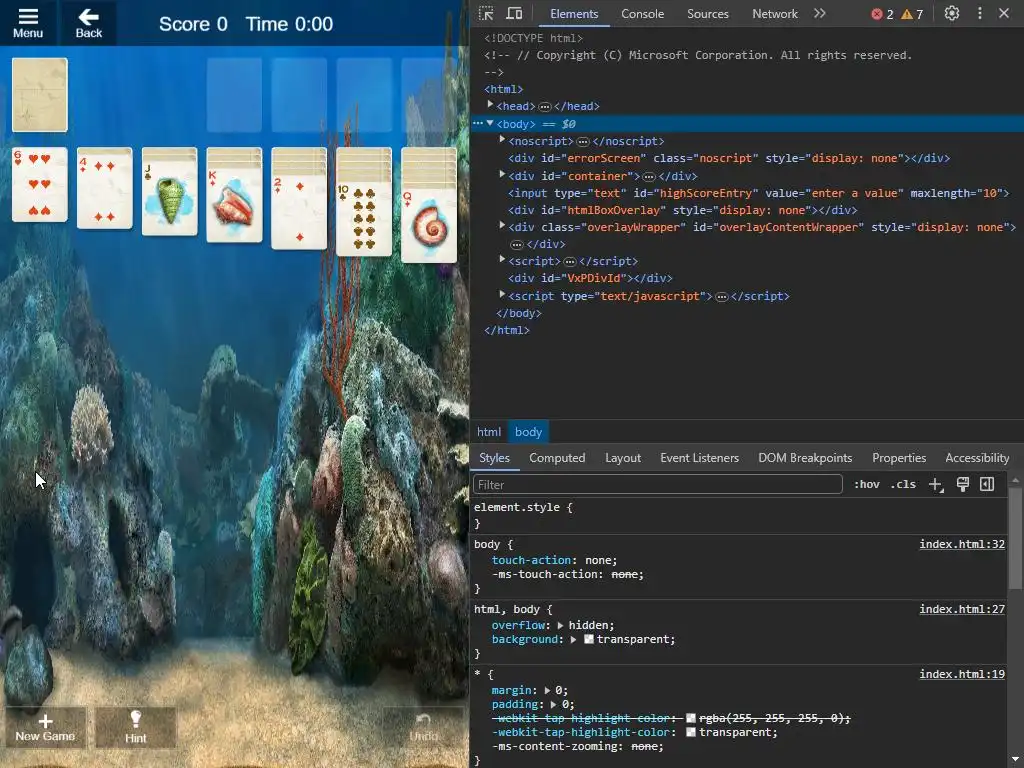Select html in the breadcrumb bar
The height and width of the screenshot is (768, 1024).
tap(488, 432)
